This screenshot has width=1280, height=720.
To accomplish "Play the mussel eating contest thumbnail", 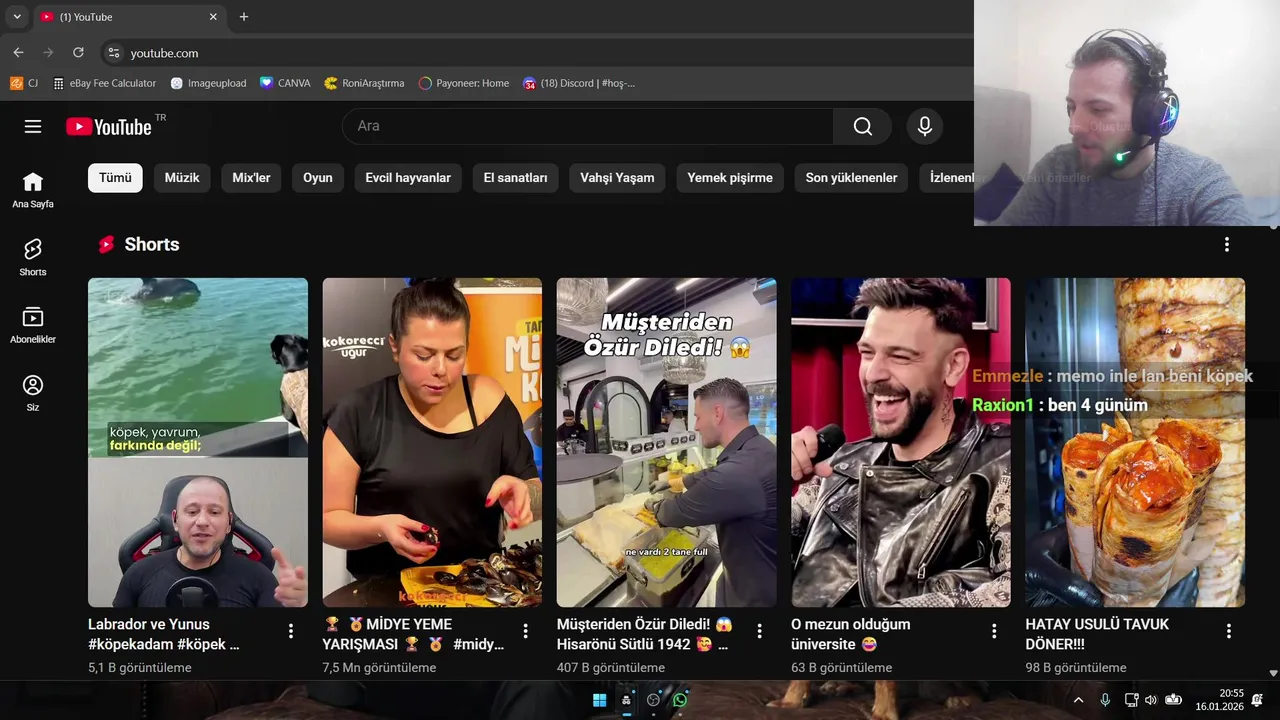I will click(x=432, y=442).
